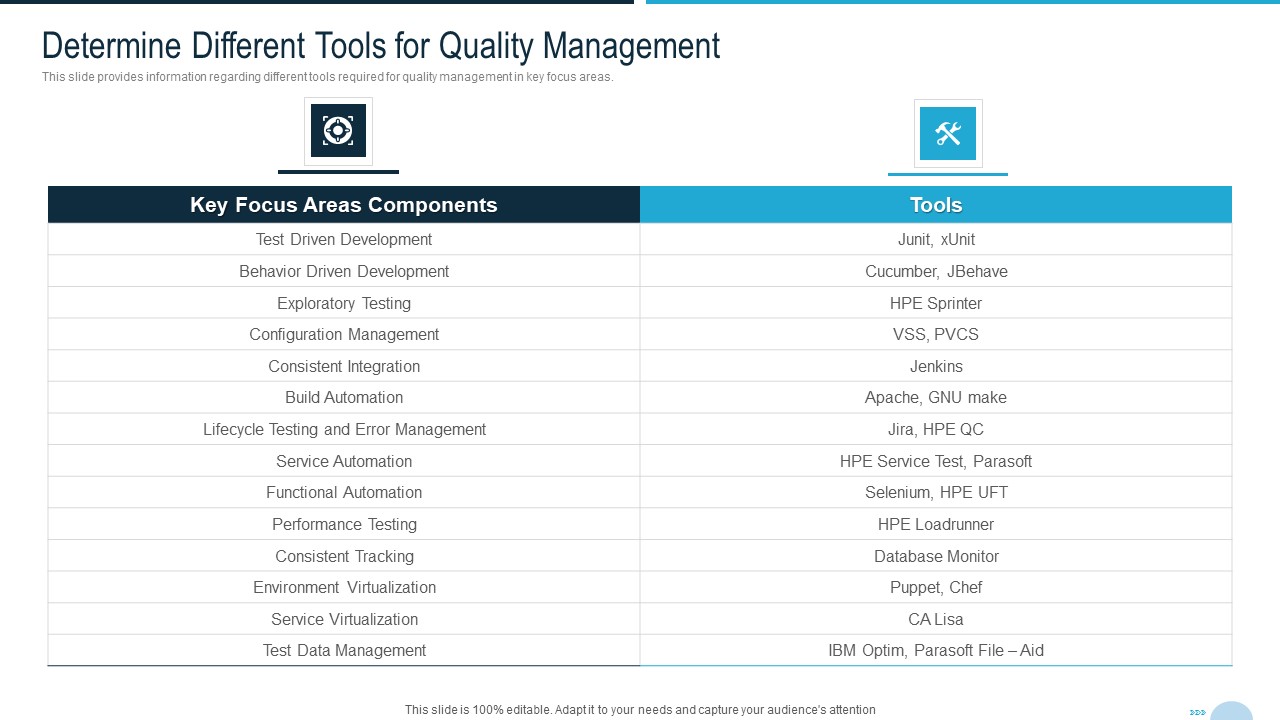Image resolution: width=1280 pixels, height=720 pixels.
Task: Select the 'Test Data Management' cell
Action: click(x=344, y=650)
